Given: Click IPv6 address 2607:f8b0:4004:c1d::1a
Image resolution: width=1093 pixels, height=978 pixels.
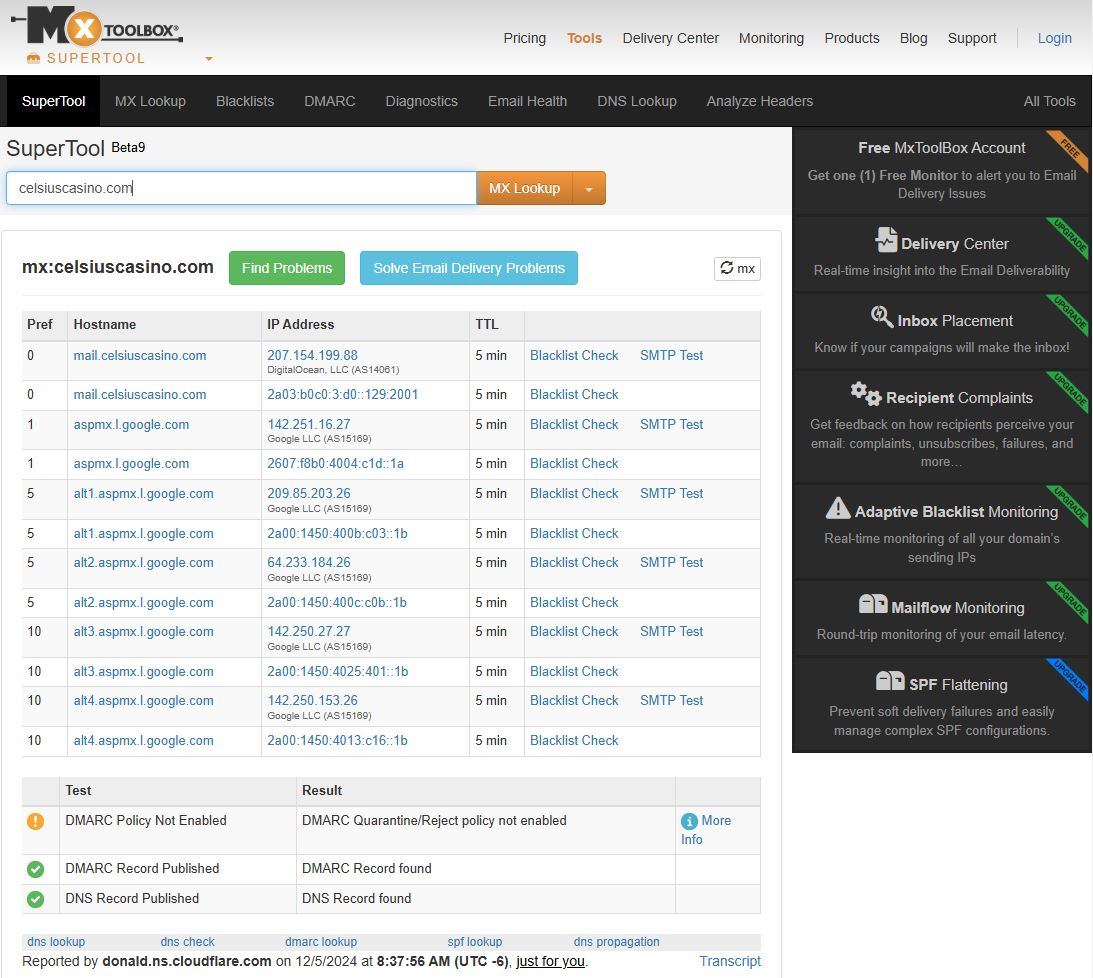Looking at the screenshot, I should tap(335, 464).
